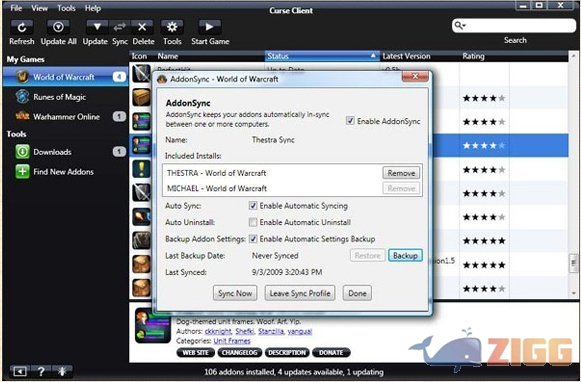
Task: Open the Unit Frames category link
Action: (232, 341)
